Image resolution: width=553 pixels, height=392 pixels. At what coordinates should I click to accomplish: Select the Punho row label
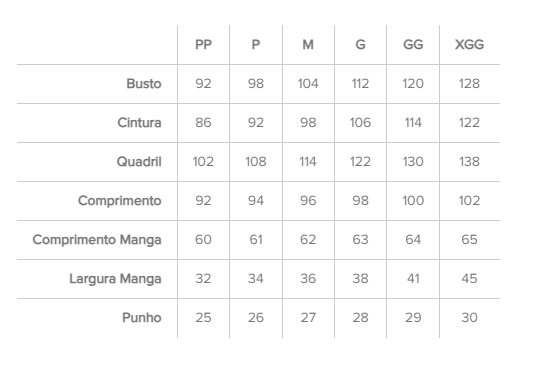pyautogui.click(x=142, y=318)
